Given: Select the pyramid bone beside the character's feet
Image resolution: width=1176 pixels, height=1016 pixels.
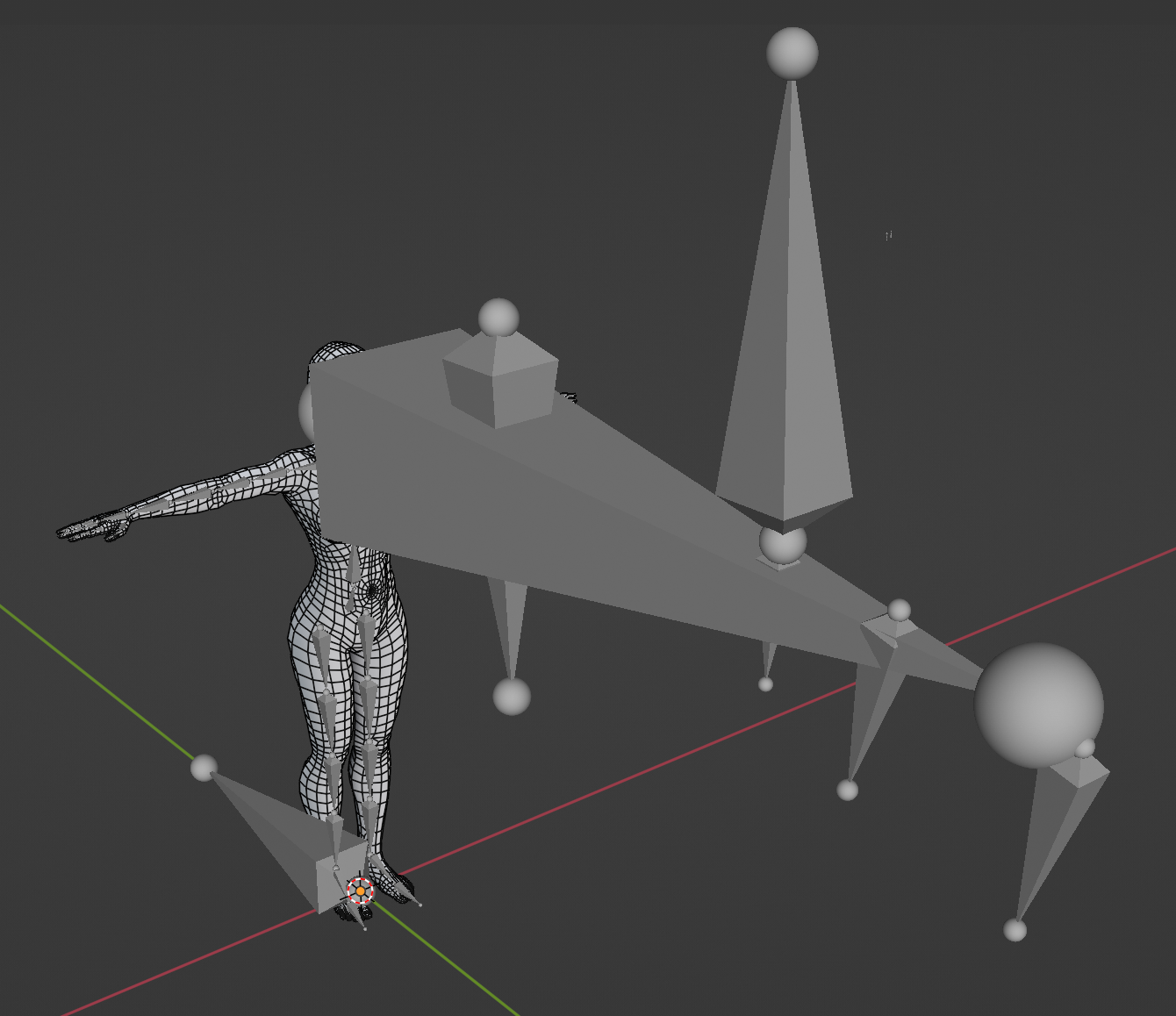Looking at the screenshot, I should [x=290, y=842].
